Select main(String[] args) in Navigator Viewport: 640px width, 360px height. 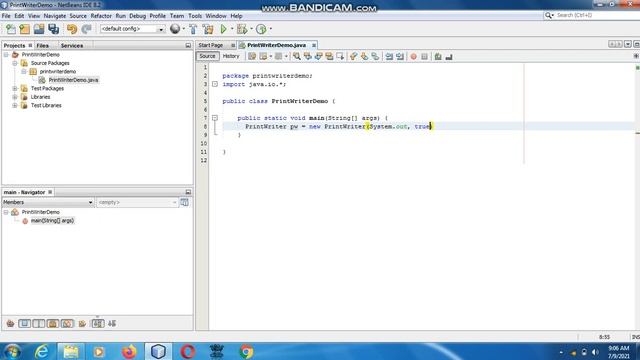52,221
